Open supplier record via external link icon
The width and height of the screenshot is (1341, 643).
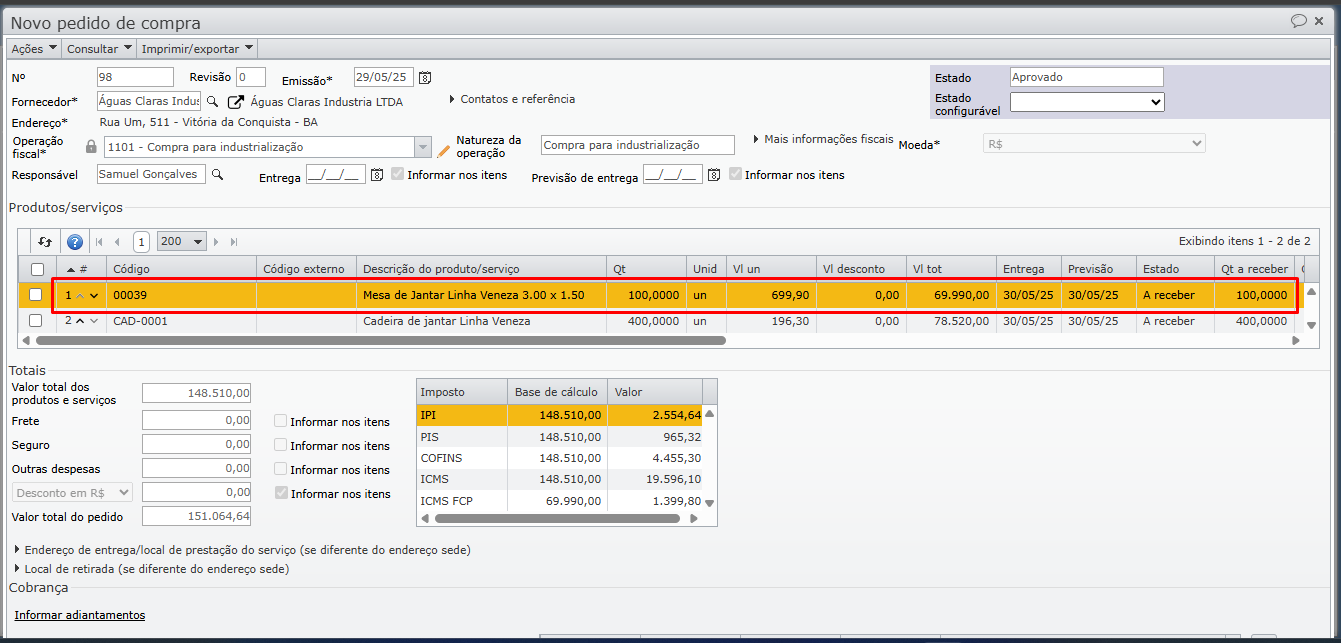236,102
